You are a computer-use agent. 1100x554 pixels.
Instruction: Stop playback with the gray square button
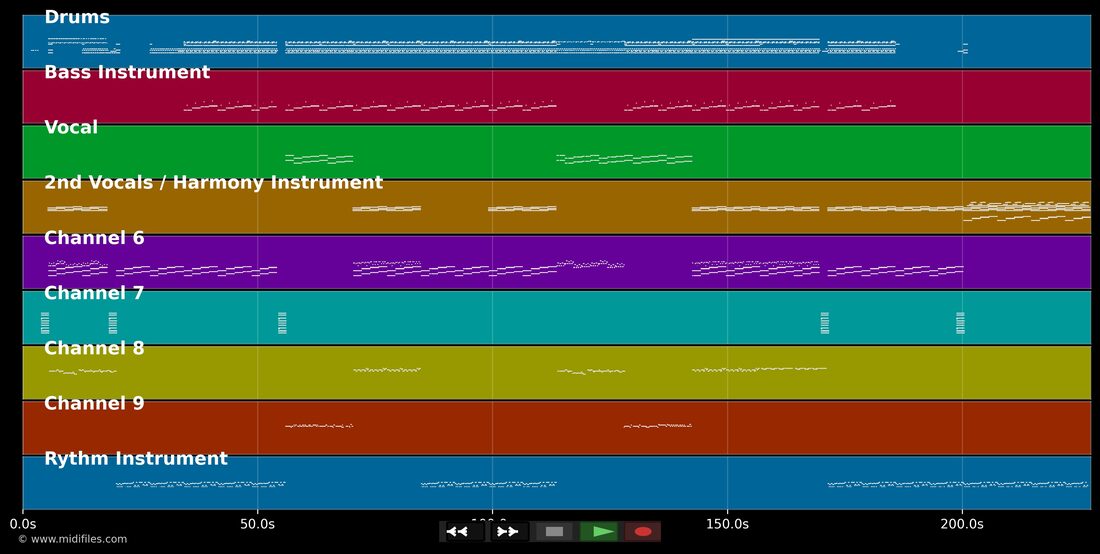554,532
